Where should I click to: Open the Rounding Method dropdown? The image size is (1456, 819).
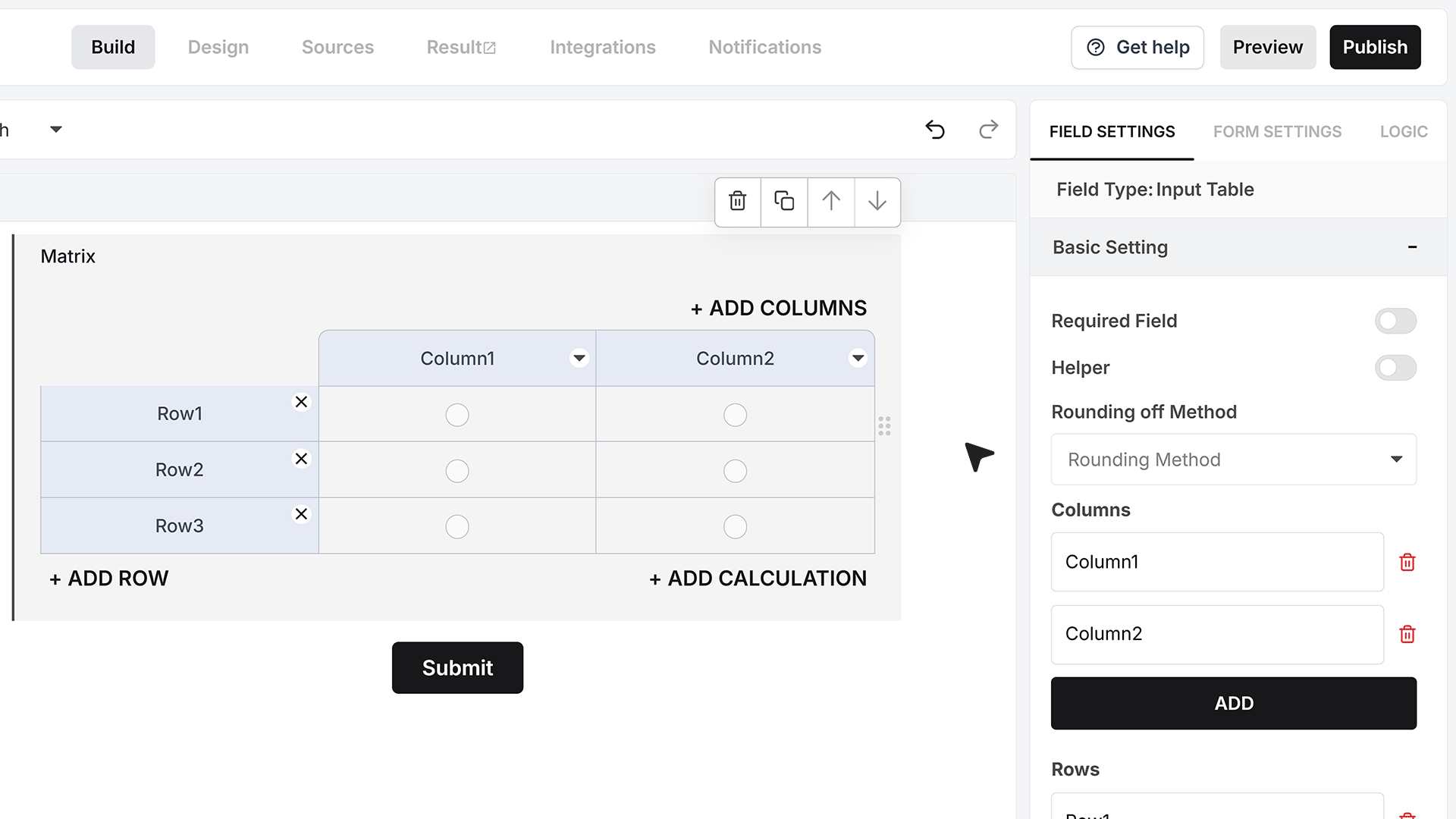tap(1234, 460)
